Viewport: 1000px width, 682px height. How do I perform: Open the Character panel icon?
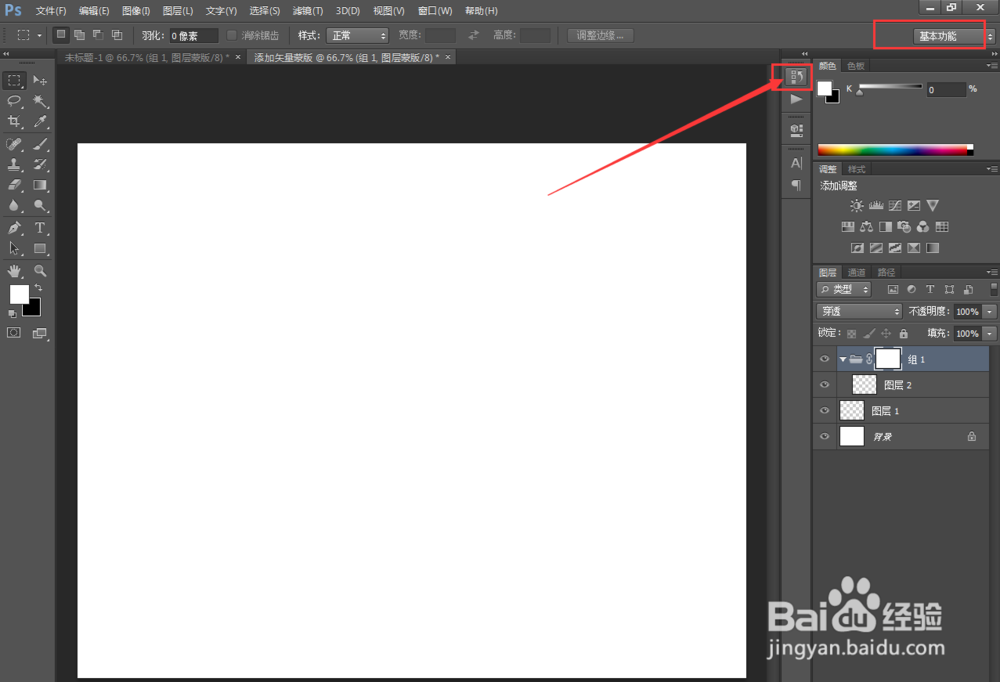tap(797, 163)
